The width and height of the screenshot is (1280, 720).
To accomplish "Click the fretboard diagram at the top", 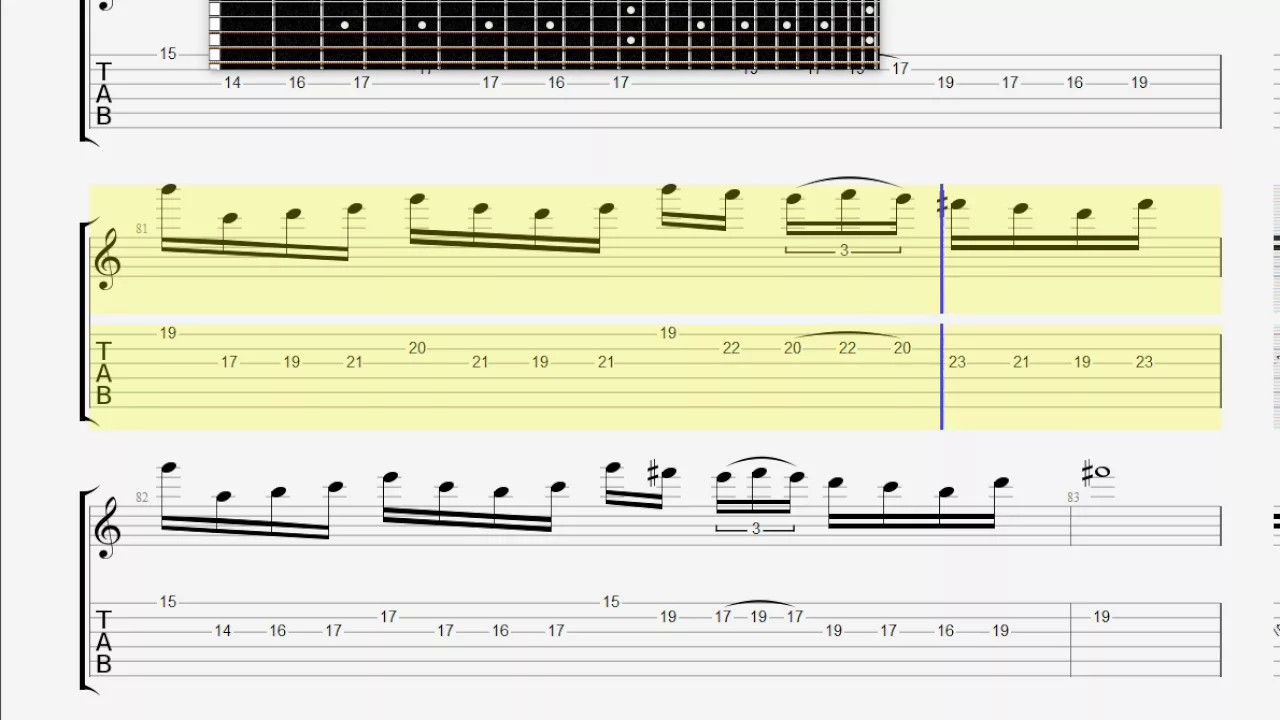I will 544,34.
